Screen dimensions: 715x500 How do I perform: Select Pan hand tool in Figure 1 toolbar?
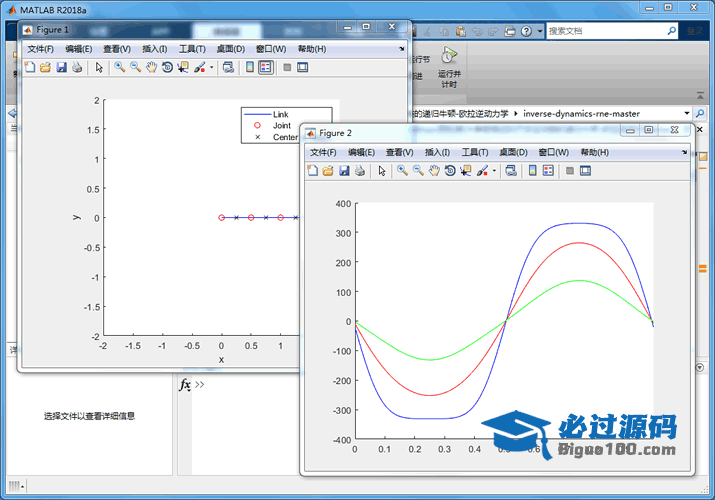tap(151, 67)
